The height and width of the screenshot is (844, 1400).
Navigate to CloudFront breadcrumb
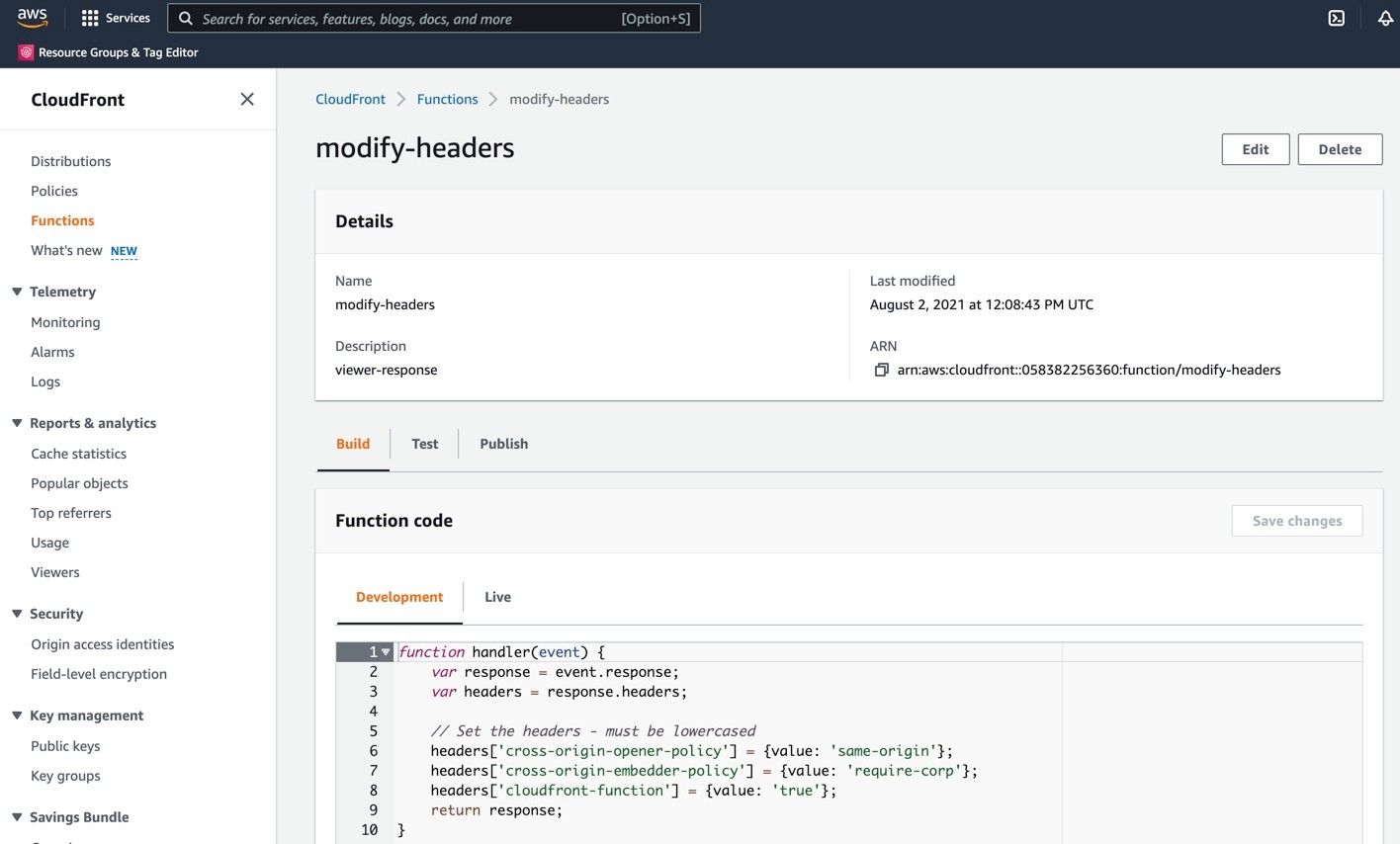tap(351, 99)
